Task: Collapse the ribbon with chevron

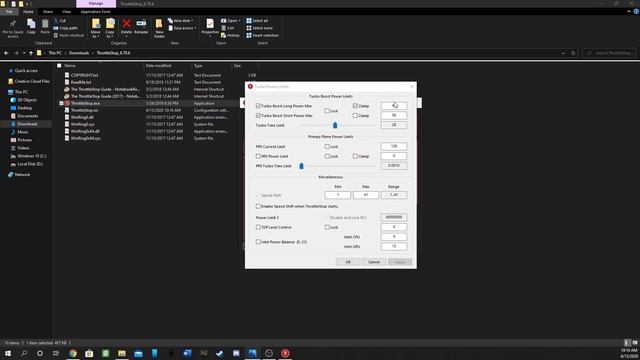Action: point(629,11)
